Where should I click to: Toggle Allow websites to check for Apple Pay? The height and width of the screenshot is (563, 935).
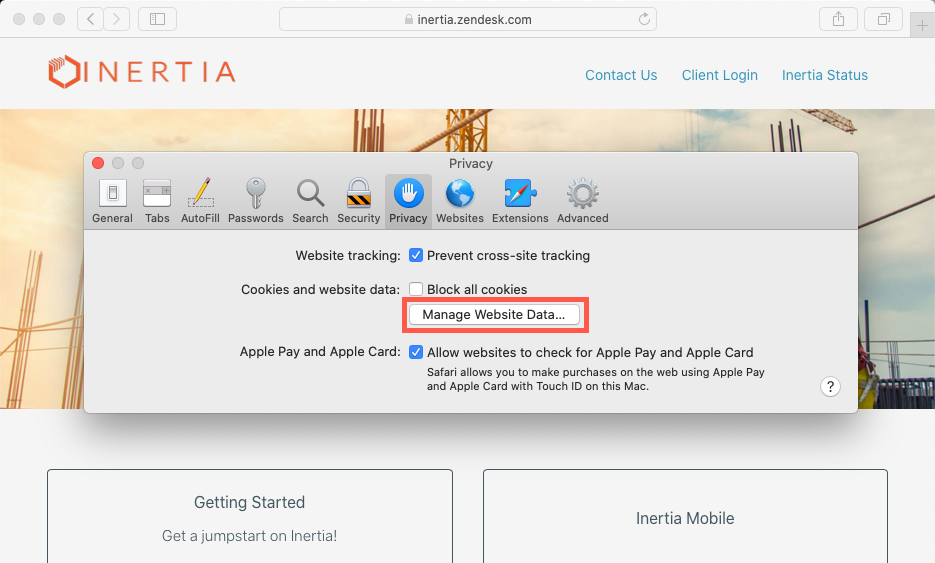416,352
